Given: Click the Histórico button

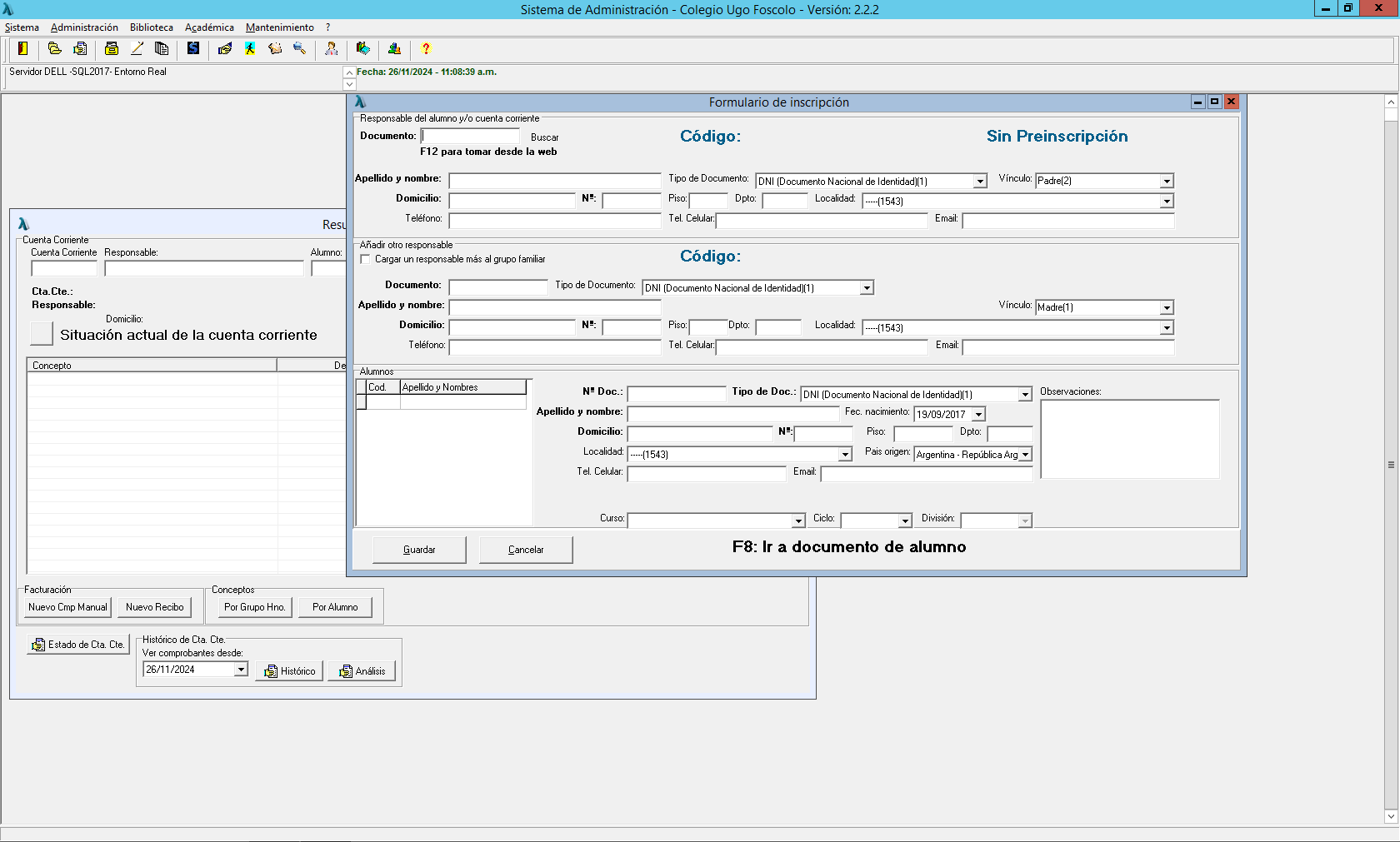Looking at the screenshot, I should 289,671.
